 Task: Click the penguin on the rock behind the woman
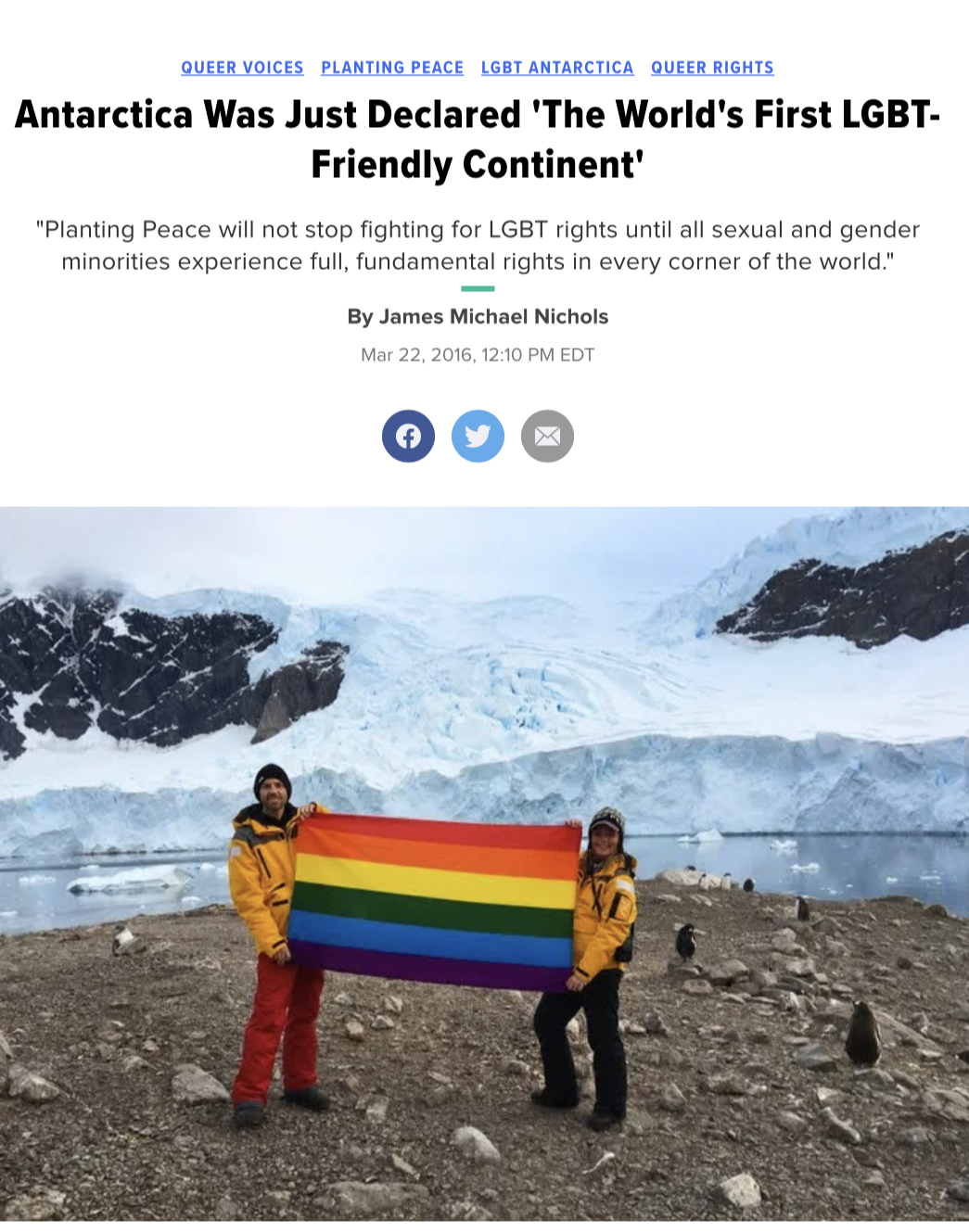(685, 942)
